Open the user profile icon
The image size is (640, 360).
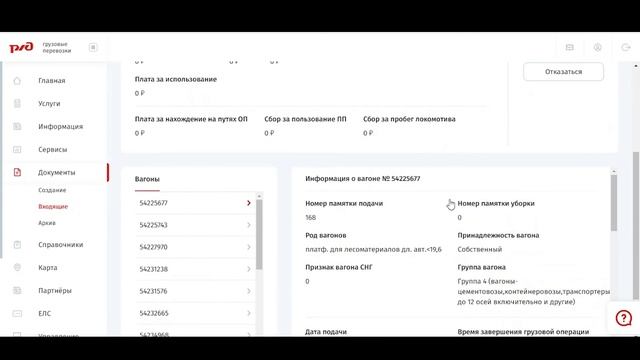coord(598,47)
